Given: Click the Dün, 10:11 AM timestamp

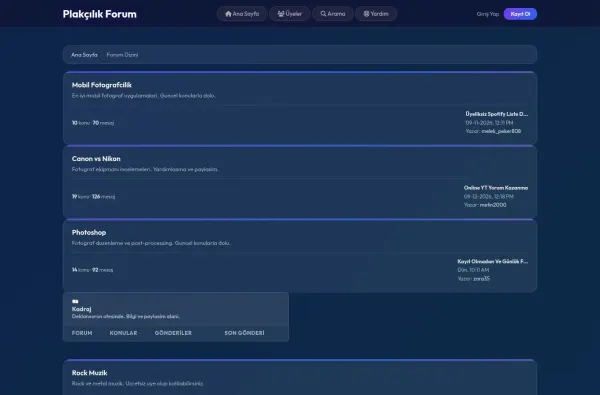Looking at the screenshot, I should (473, 270).
